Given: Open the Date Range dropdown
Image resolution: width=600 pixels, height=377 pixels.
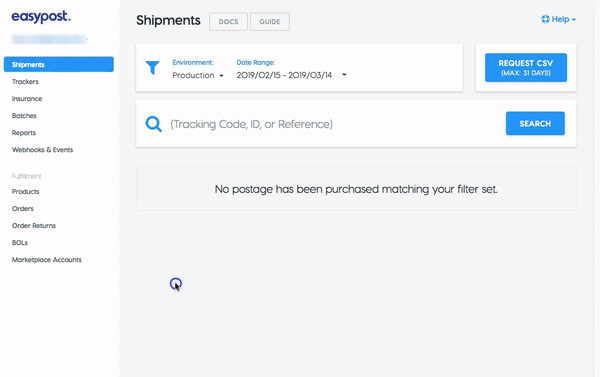Looking at the screenshot, I should click(292, 75).
